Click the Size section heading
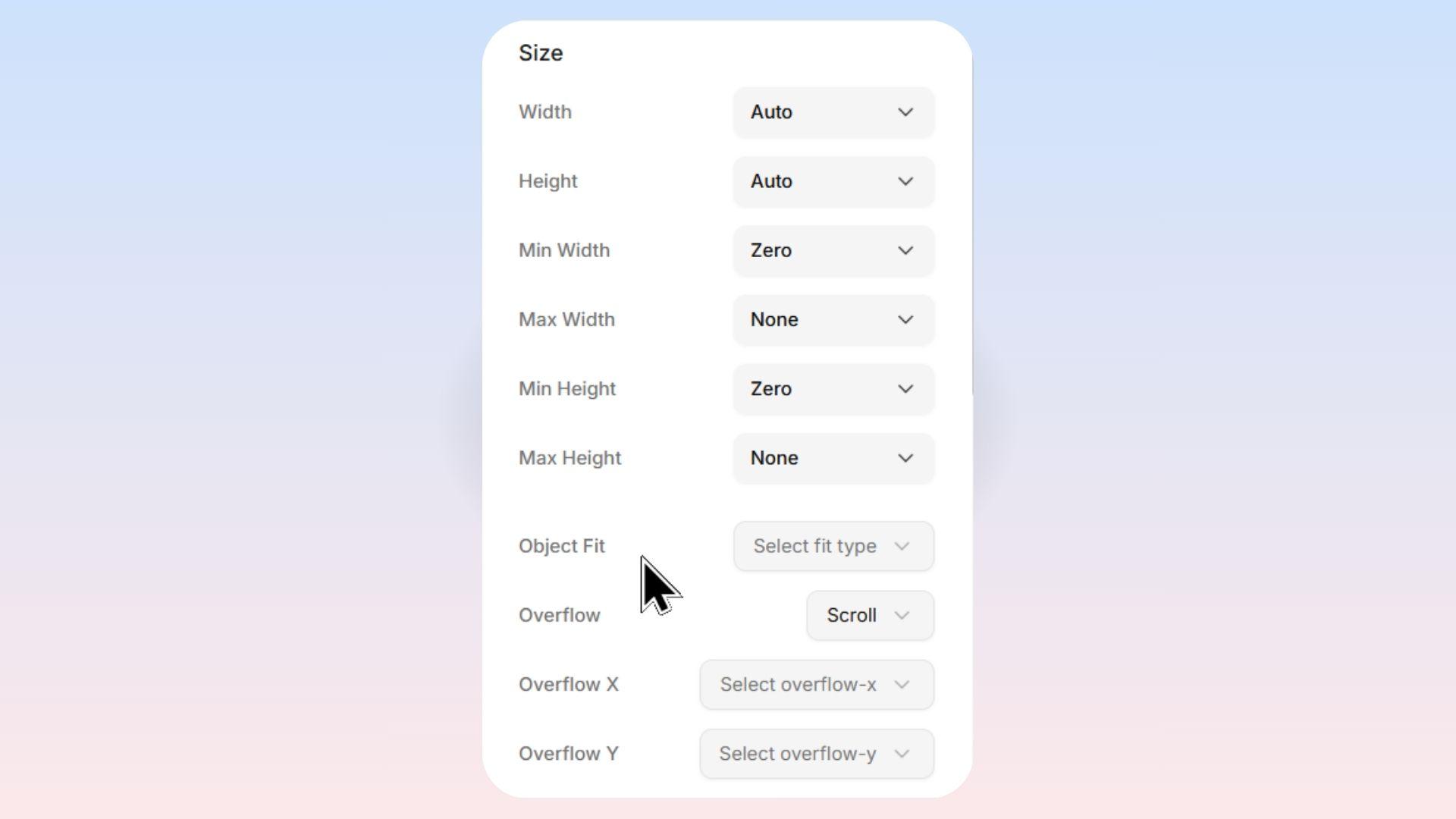Image resolution: width=1456 pixels, height=819 pixels. pyautogui.click(x=541, y=53)
